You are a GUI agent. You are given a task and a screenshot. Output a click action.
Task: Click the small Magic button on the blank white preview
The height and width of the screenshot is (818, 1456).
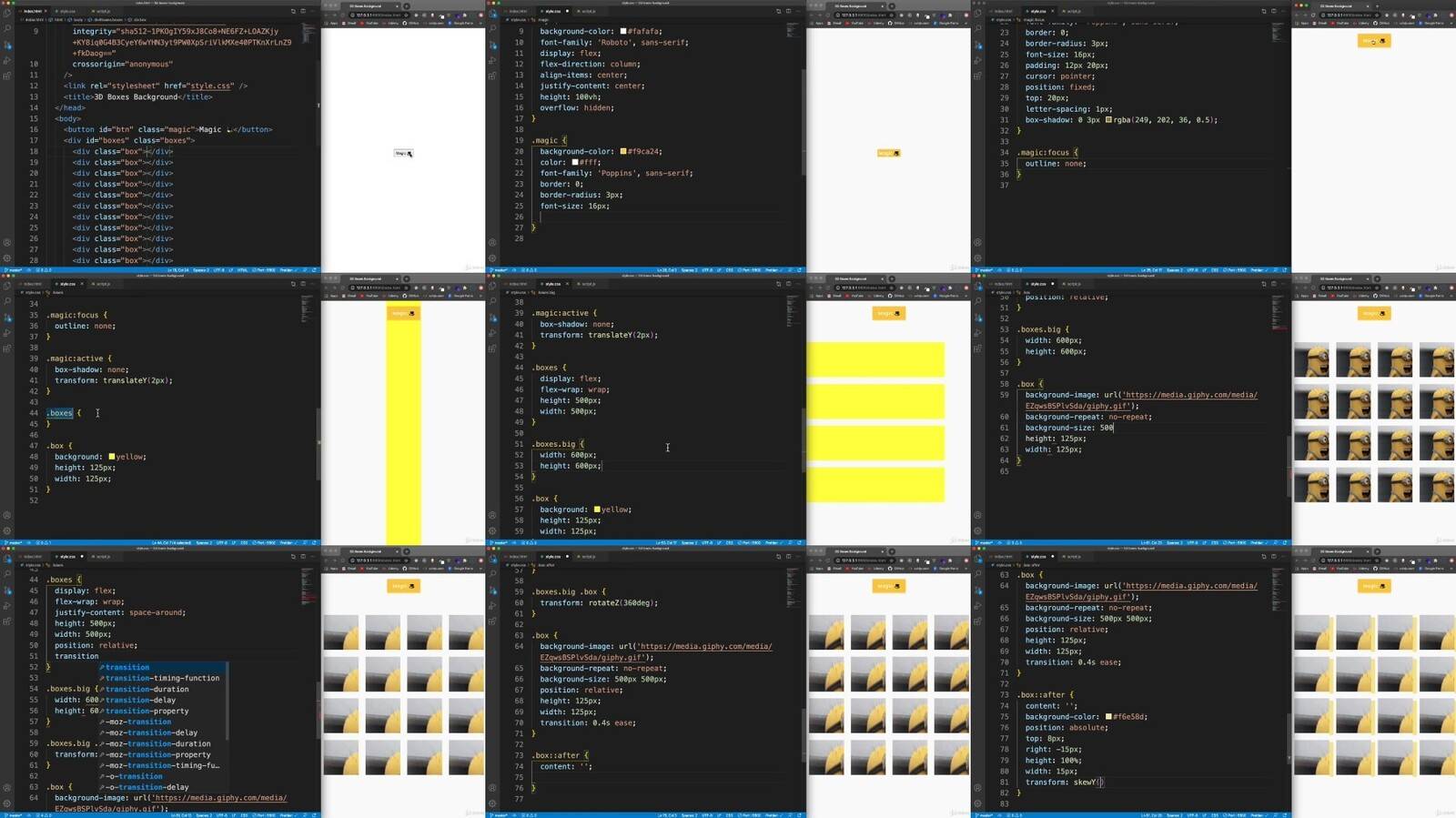403,153
